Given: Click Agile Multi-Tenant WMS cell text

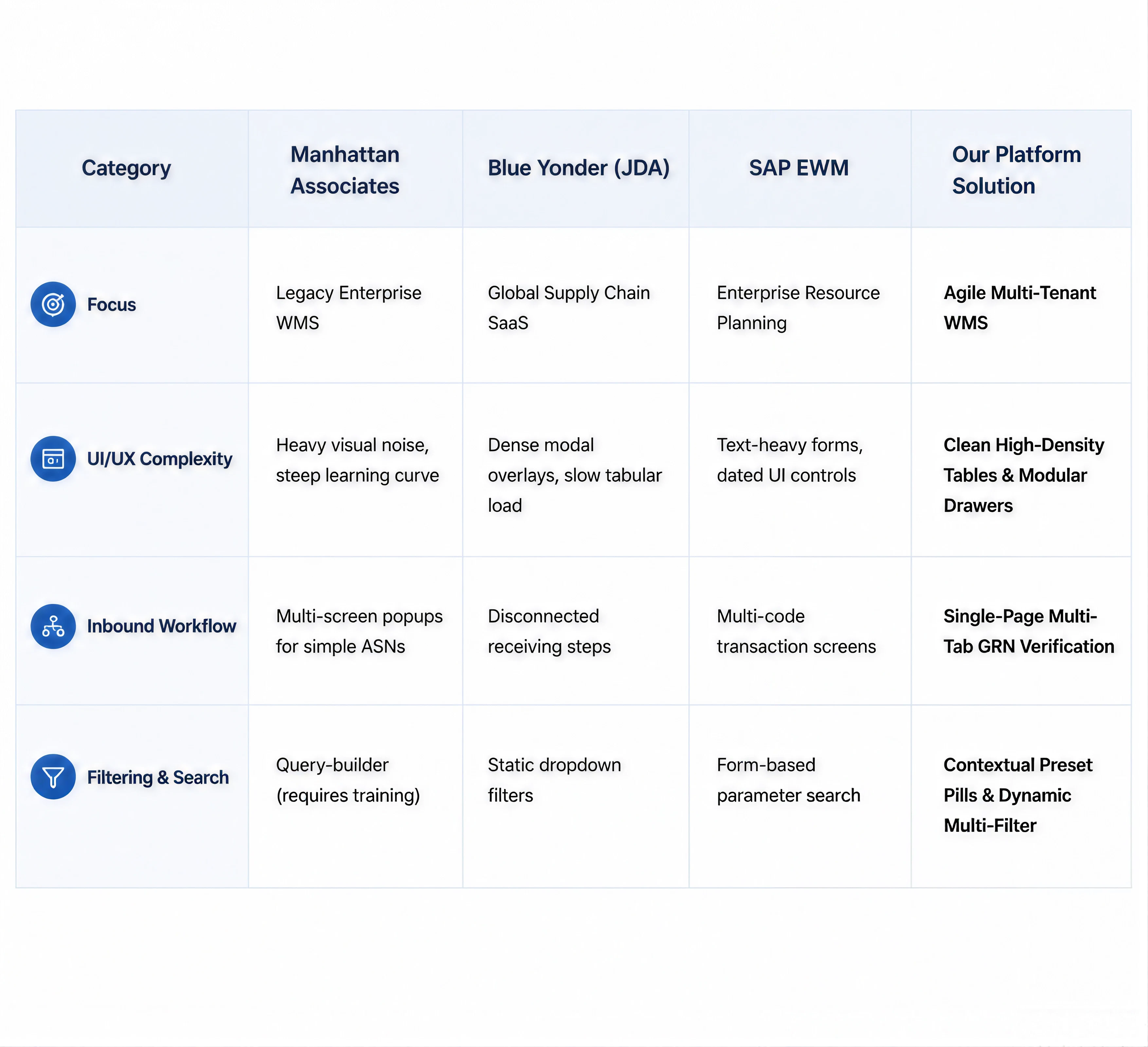Looking at the screenshot, I should 1020,308.
